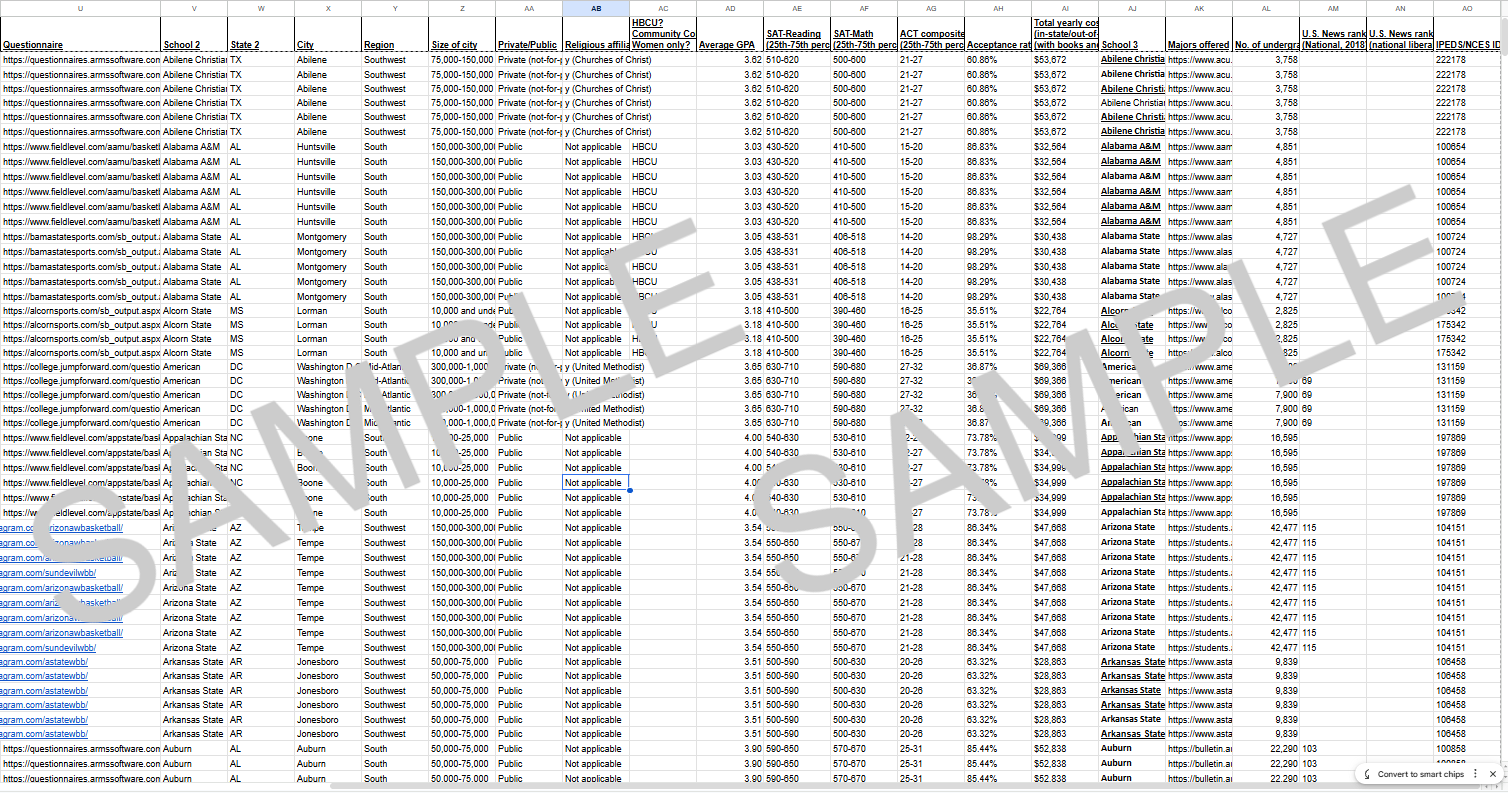
Task: Click the Acceptance rate header cell
Action: click(998, 45)
